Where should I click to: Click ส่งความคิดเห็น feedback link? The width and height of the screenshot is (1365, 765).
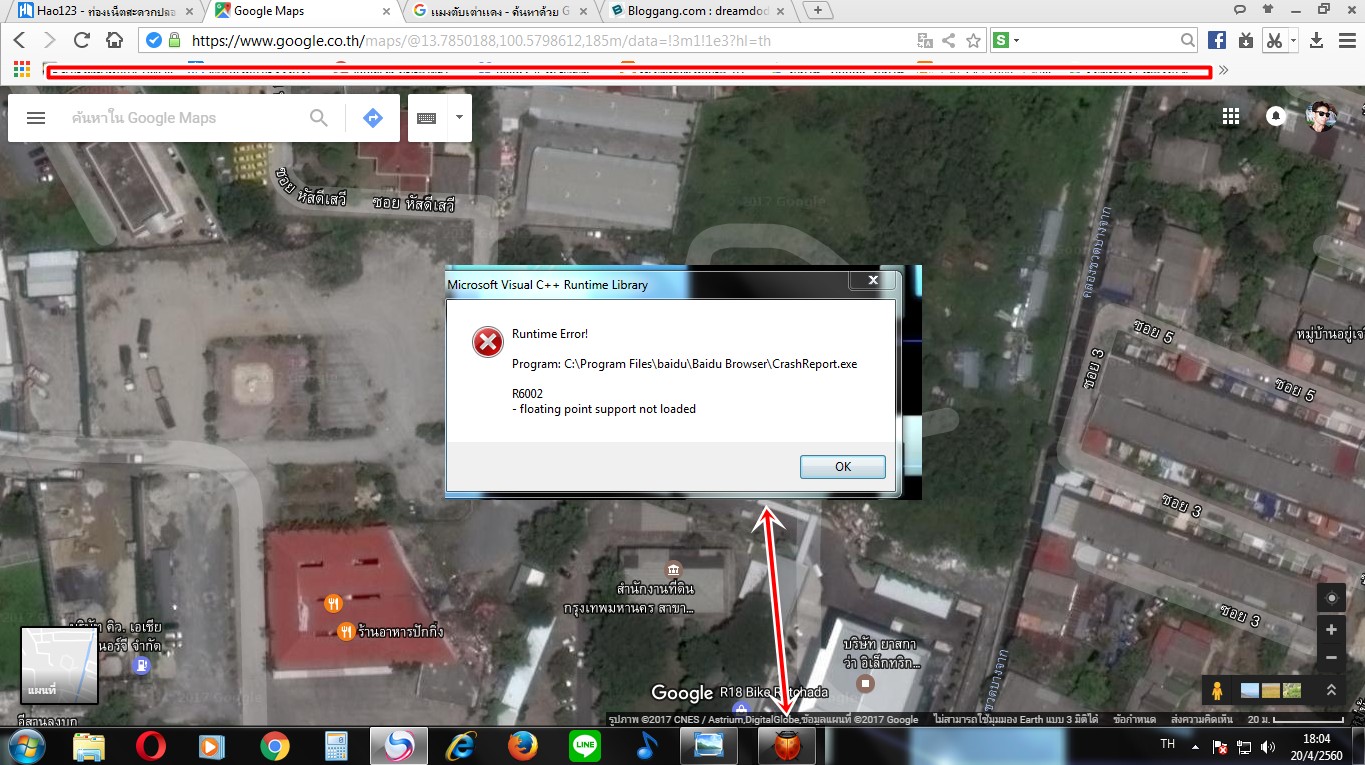click(x=1202, y=719)
